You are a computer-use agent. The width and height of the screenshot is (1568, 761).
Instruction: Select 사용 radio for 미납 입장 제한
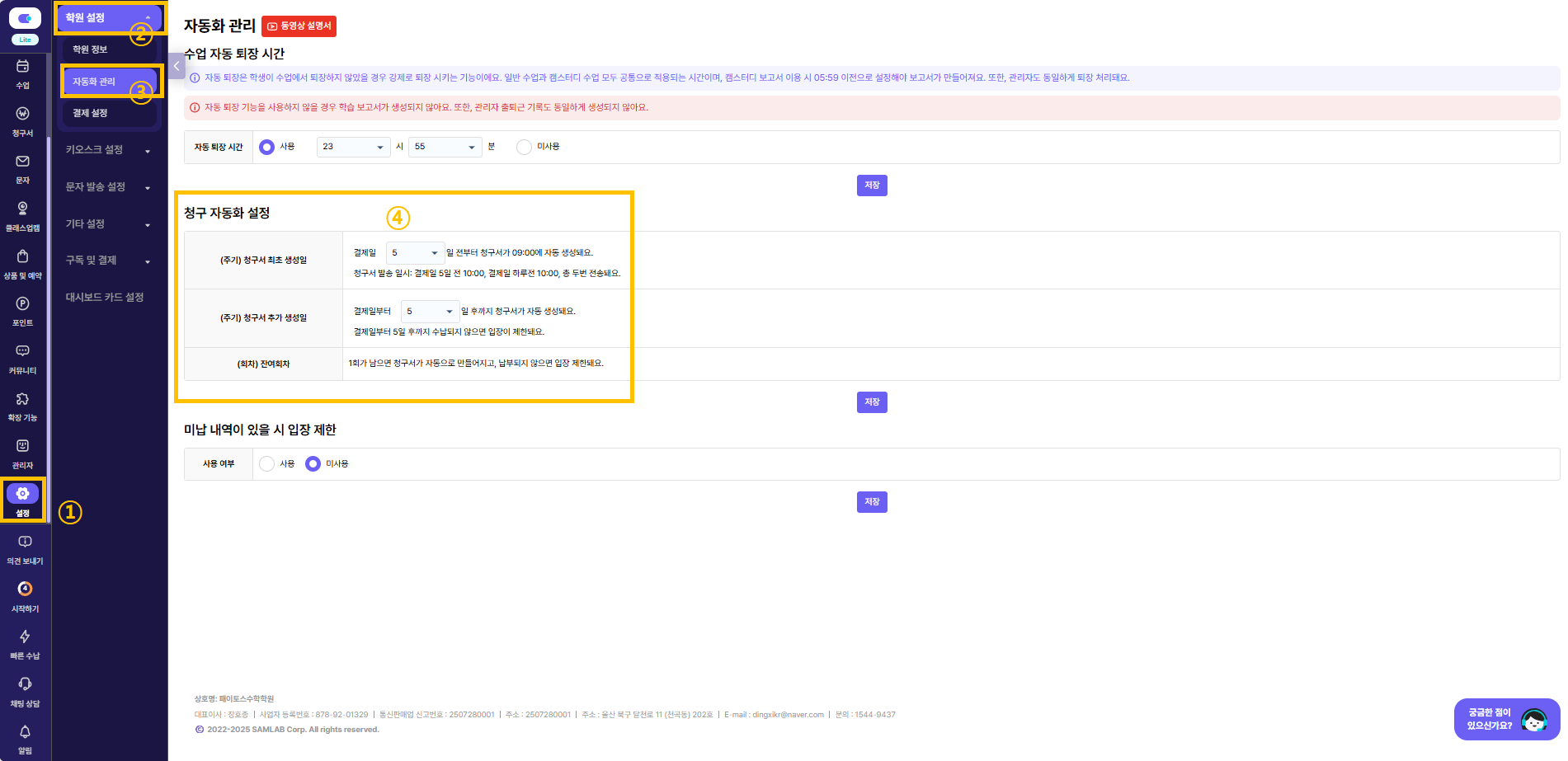click(266, 464)
